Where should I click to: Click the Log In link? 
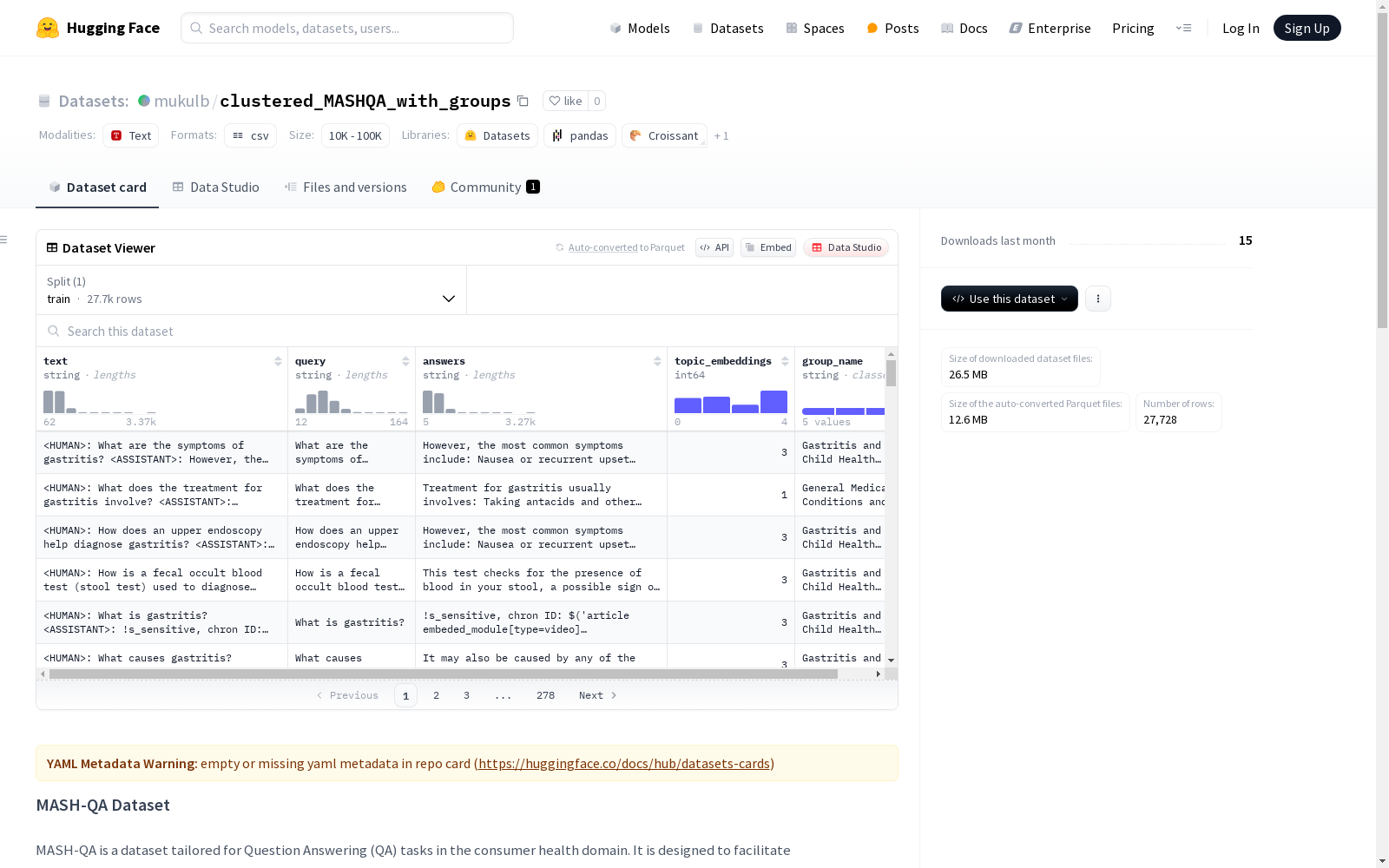point(1241,28)
